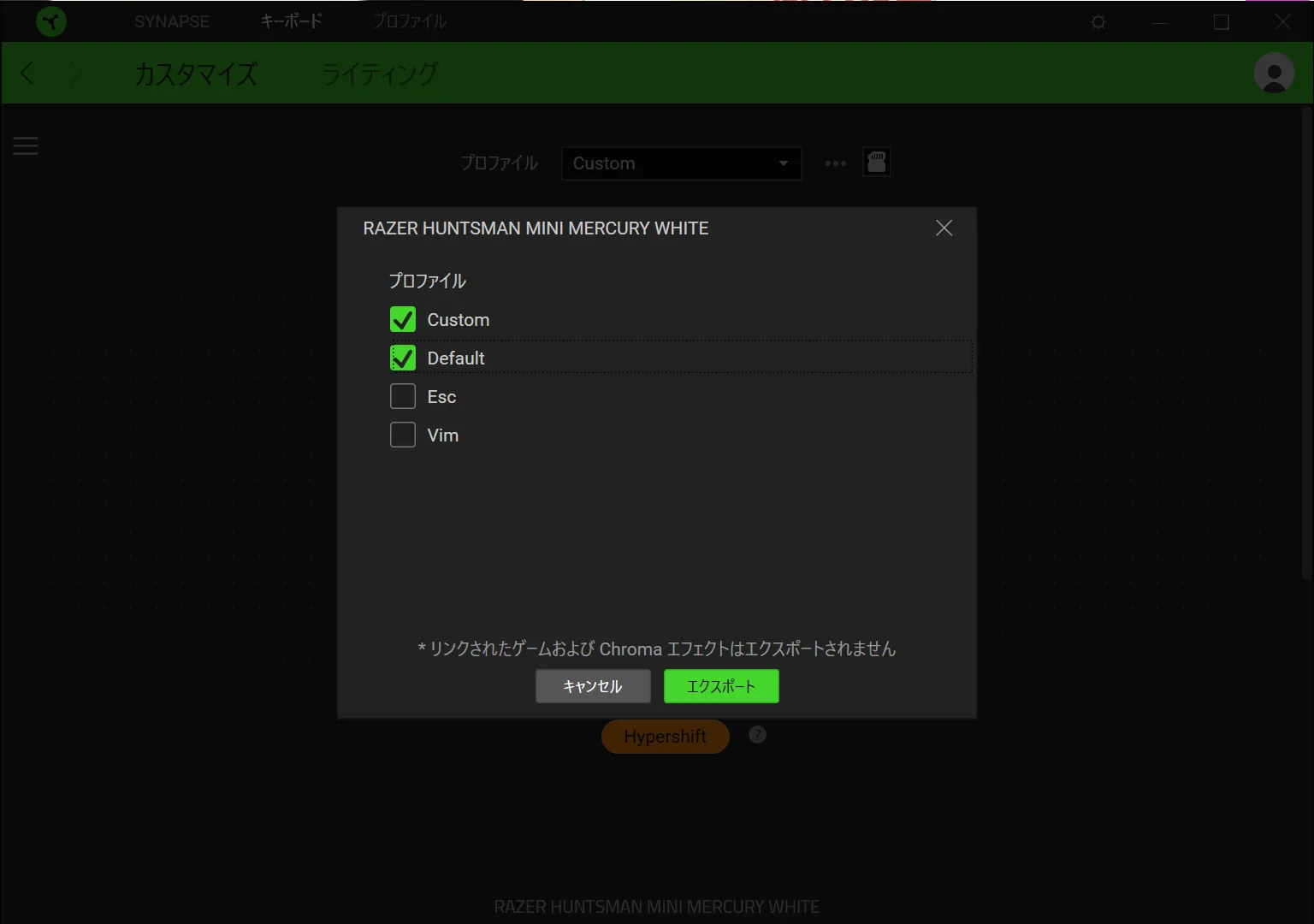The width and height of the screenshot is (1314, 924).
Task: Click the Esc profile label text
Action: [441, 397]
